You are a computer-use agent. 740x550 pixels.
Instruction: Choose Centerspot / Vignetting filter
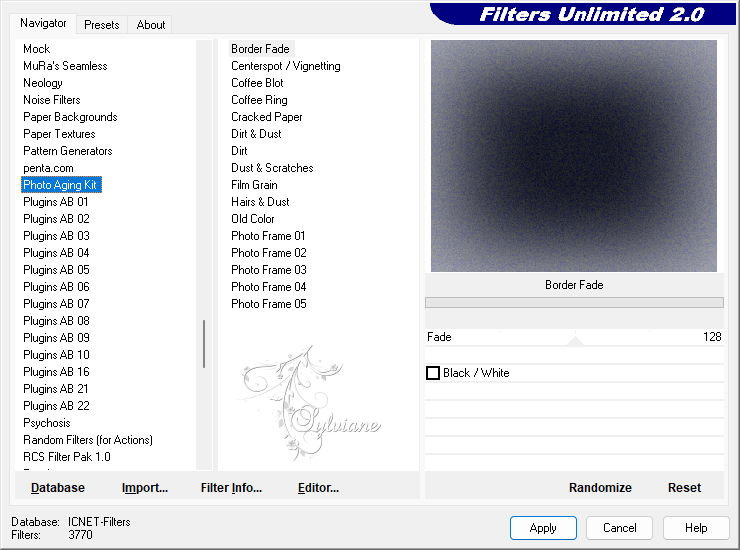(286, 66)
